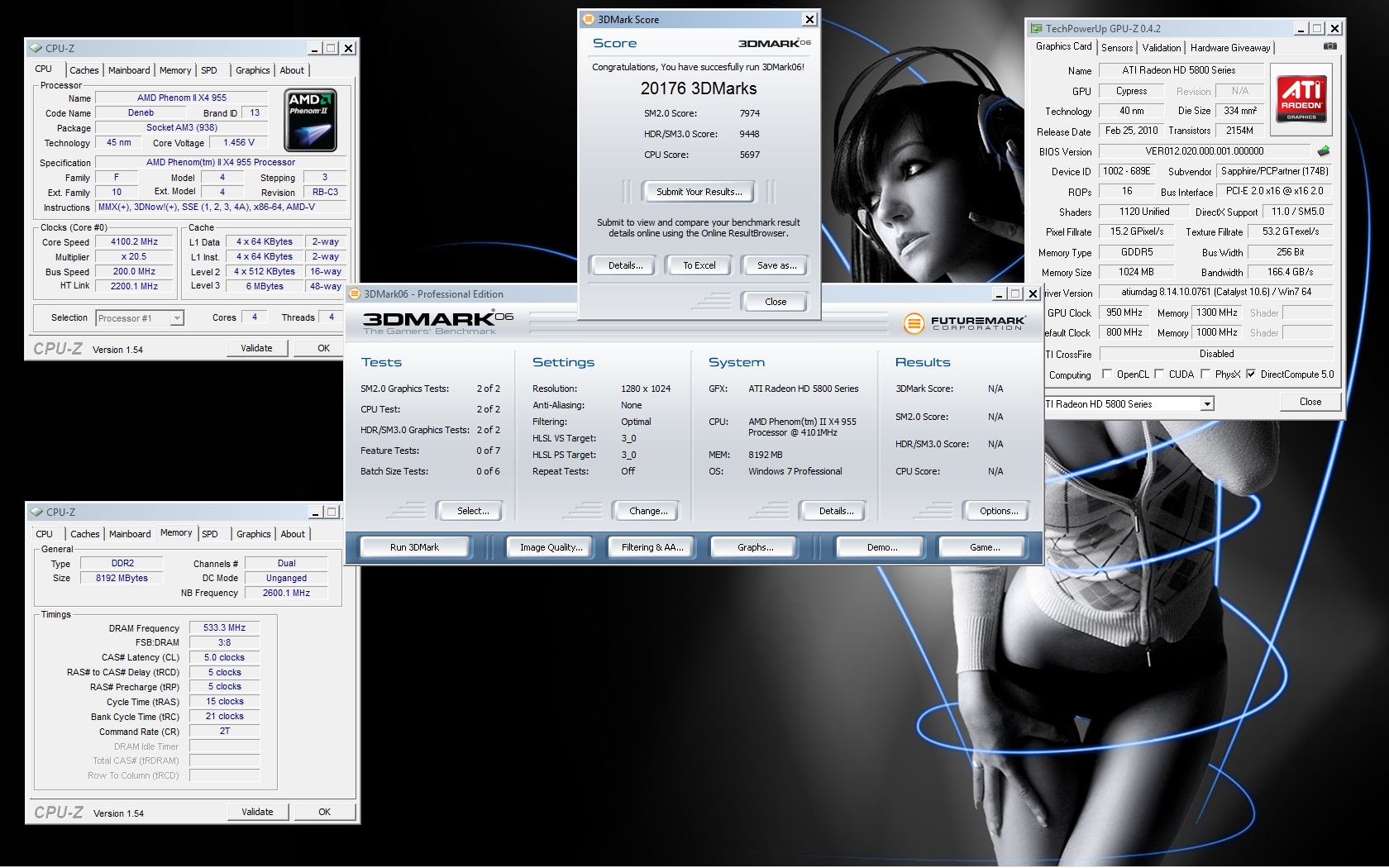Viewport: 1389px width, 868px height.
Task: Open the Caches tab in the CPU-Z Processor window
Action: pos(84,70)
